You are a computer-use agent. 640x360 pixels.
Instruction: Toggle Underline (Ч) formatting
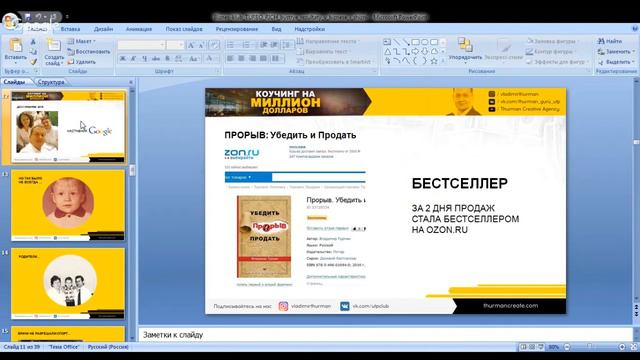point(144,59)
